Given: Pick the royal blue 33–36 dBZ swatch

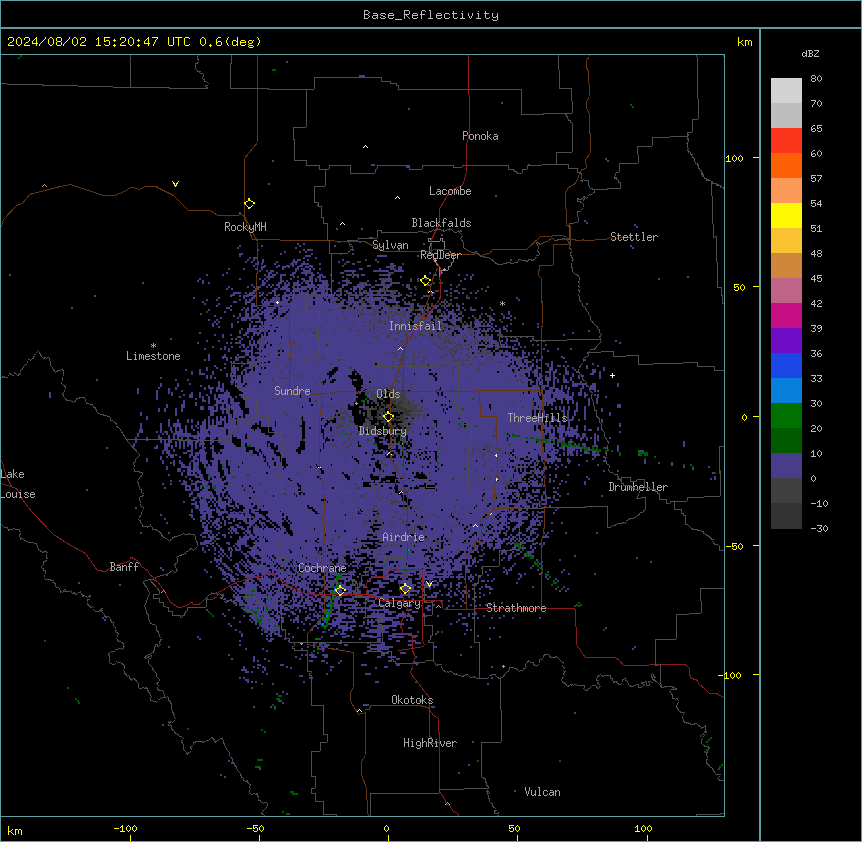Looking at the screenshot, I should click(786, 365).
